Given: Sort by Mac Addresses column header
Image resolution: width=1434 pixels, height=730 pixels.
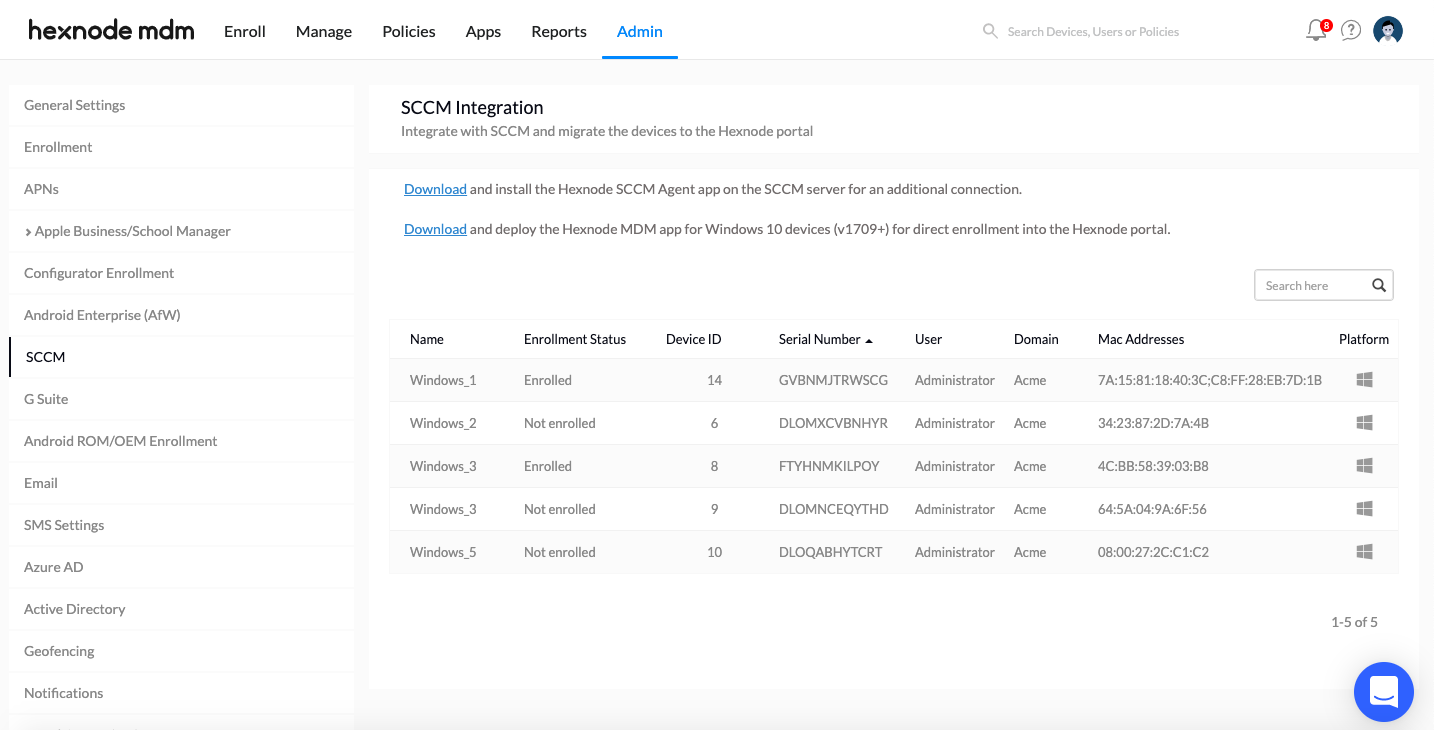Looking at the screenshot, I should point(1141,339).
